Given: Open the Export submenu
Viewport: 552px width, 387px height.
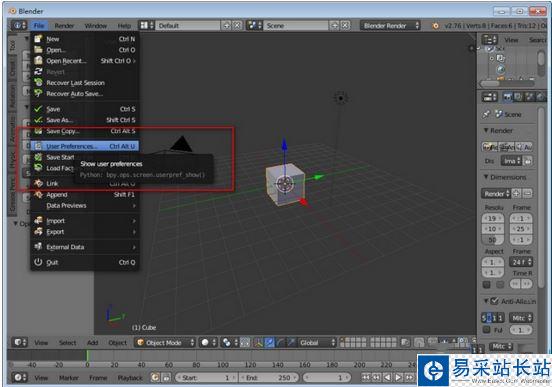Looking at the screenshot, I should click(x=84, y=232).
